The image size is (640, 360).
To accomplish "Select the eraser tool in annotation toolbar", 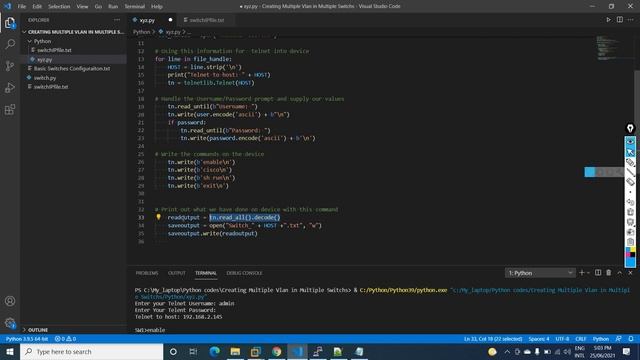I will [630, 182].
